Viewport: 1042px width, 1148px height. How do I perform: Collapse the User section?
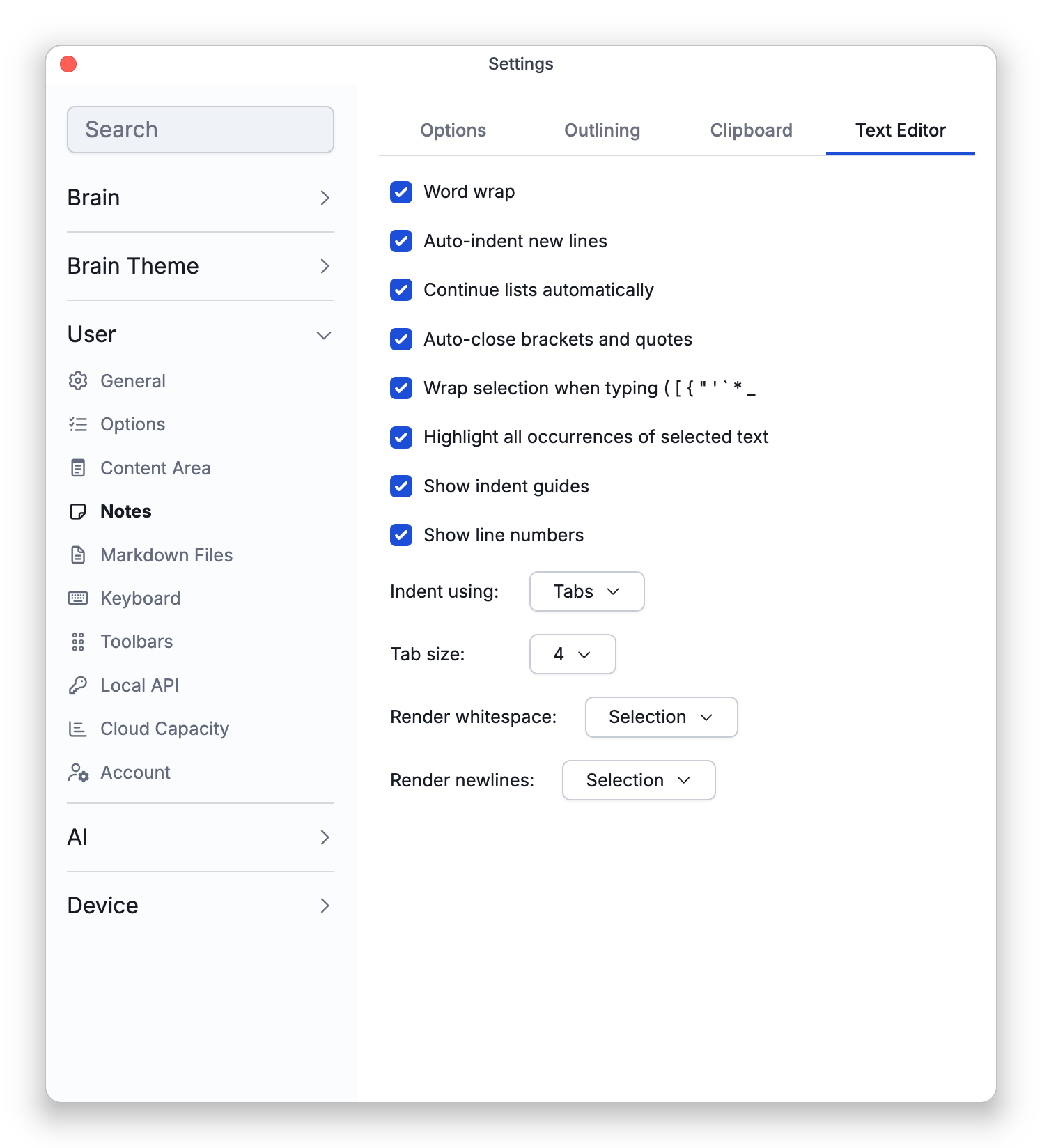(x=201, y=334)
